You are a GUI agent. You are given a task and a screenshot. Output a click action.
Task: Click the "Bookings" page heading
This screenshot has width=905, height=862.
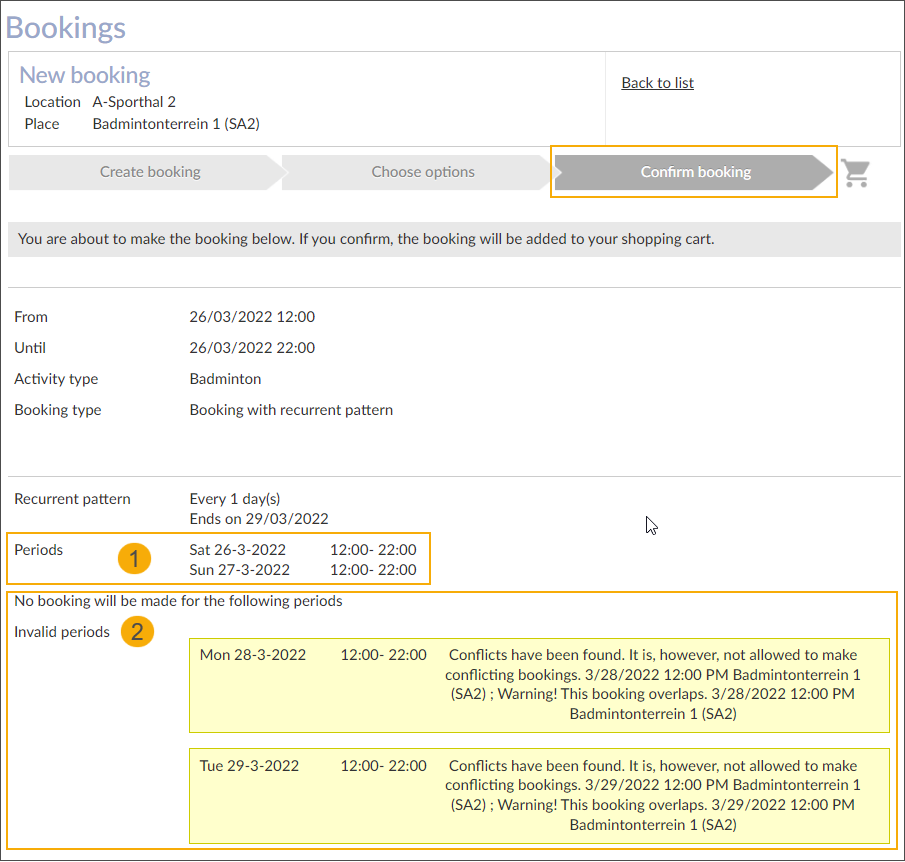(66, 28)
